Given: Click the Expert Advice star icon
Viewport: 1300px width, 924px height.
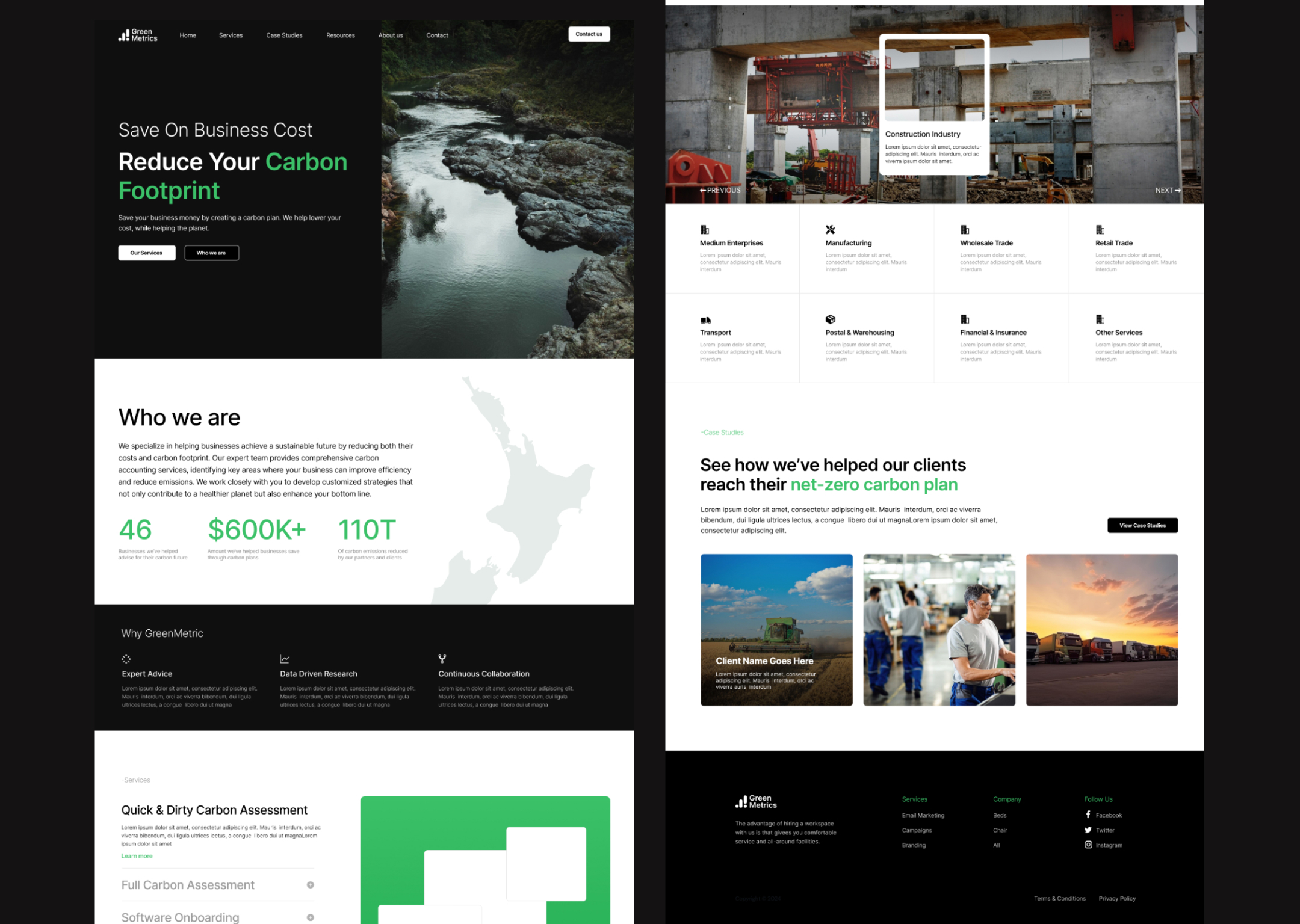Looking at the screenshot, I should click(x=126, y=659).
